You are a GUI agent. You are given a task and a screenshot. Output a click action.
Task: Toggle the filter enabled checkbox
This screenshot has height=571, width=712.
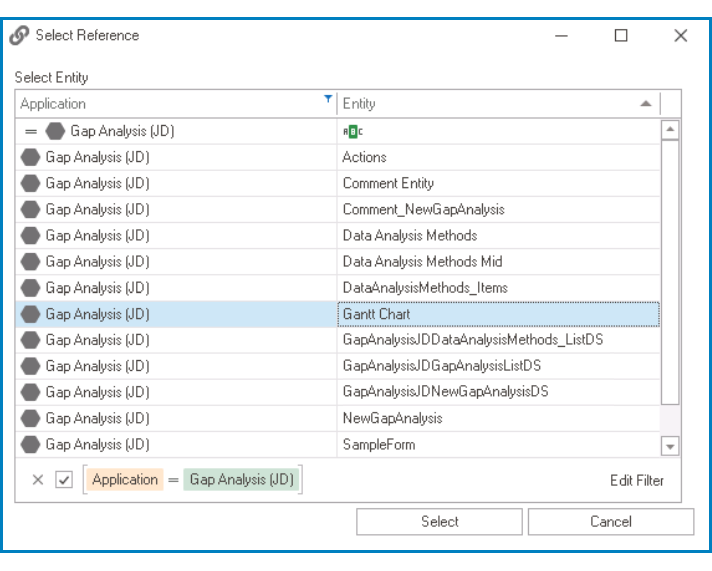[64, 480]
